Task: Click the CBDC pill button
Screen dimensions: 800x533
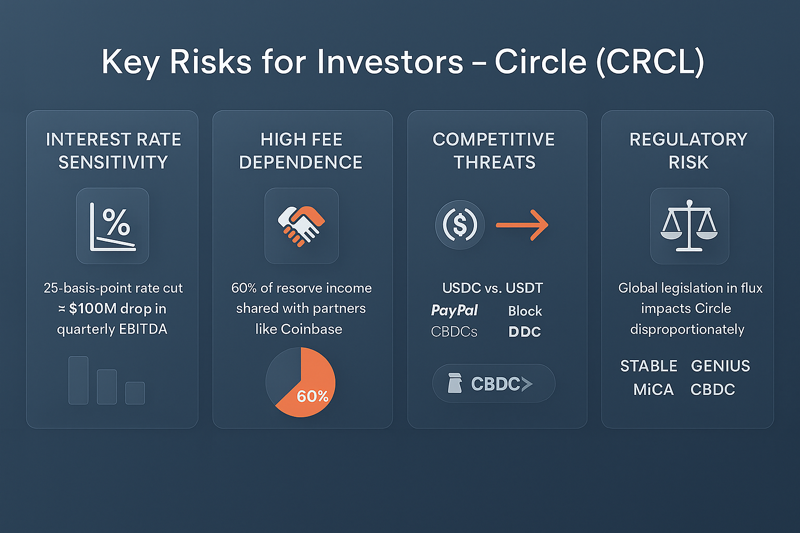Action: pyautogui.click(x=493, y=383)
